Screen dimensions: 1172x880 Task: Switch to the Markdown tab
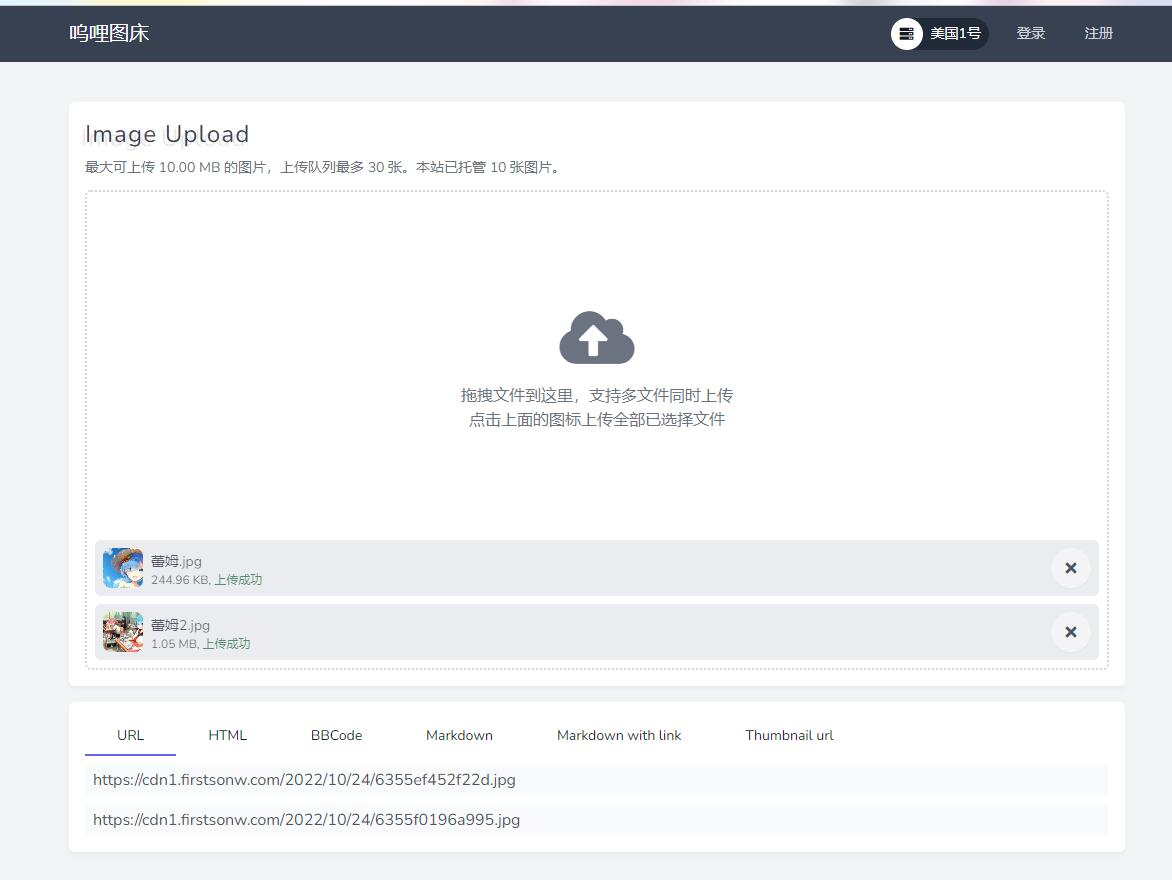(459, 736)
